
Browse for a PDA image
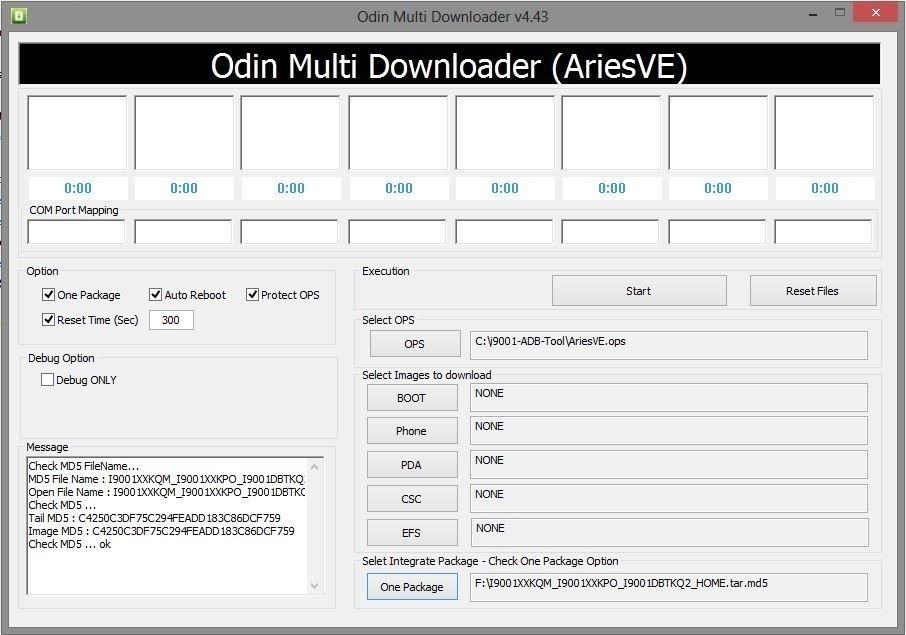pos(412,465)
